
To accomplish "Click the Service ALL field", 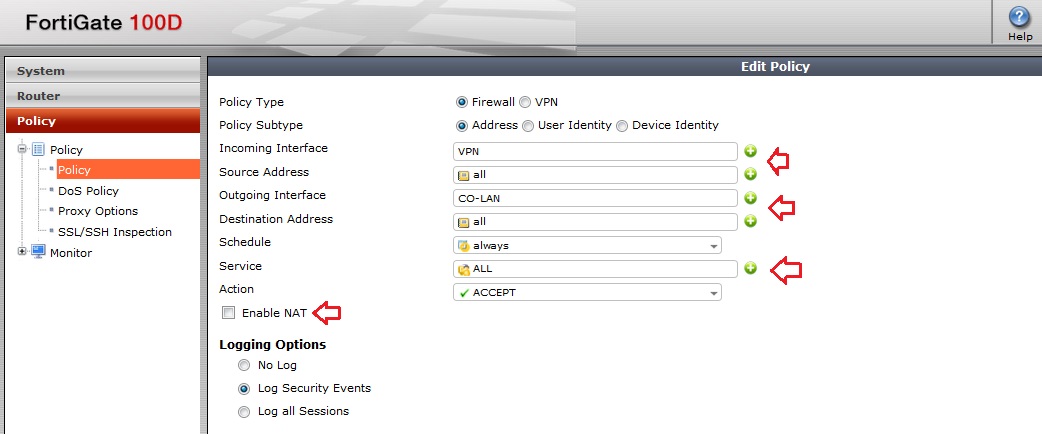I will 595,269.
